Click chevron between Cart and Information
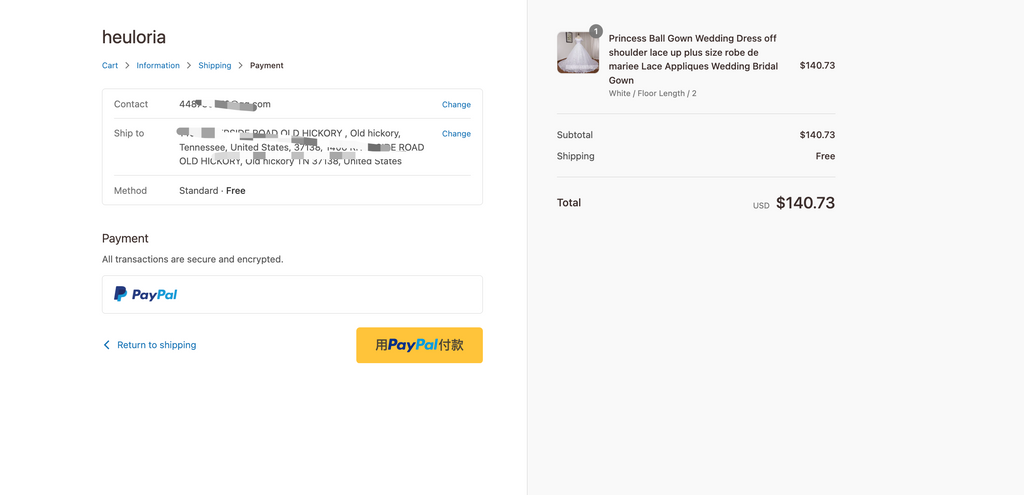Screen dimensions: 1024x495 pos(127,66)
